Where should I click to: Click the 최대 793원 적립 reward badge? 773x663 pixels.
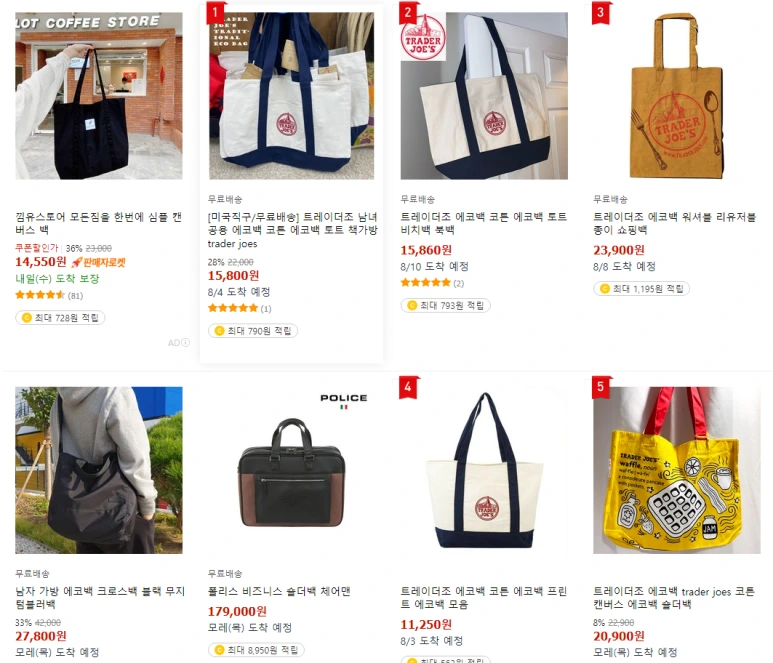click(445, 306)
